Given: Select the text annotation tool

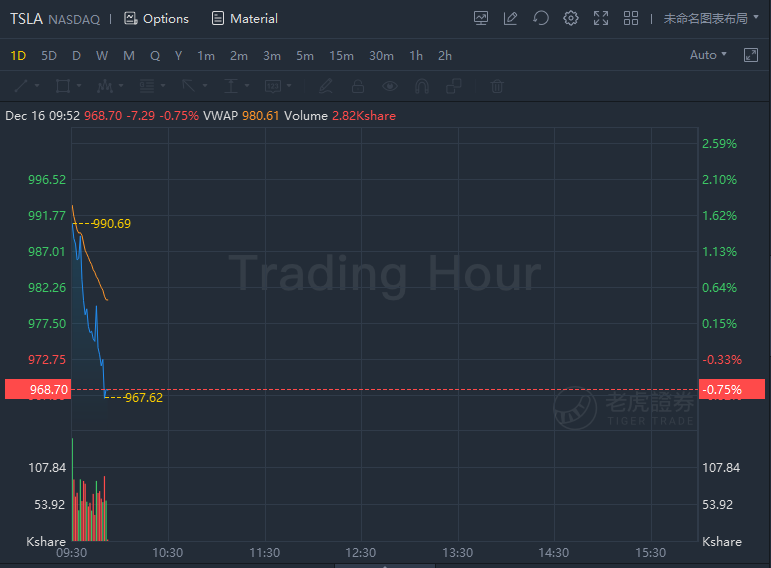Looking at the screenshot, I should [x=231, y=87].
